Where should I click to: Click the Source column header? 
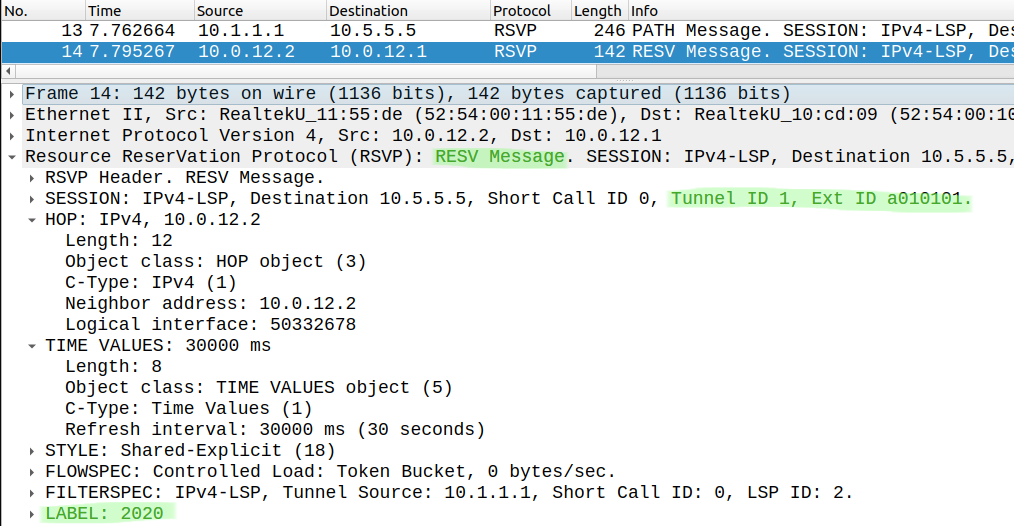260,10
